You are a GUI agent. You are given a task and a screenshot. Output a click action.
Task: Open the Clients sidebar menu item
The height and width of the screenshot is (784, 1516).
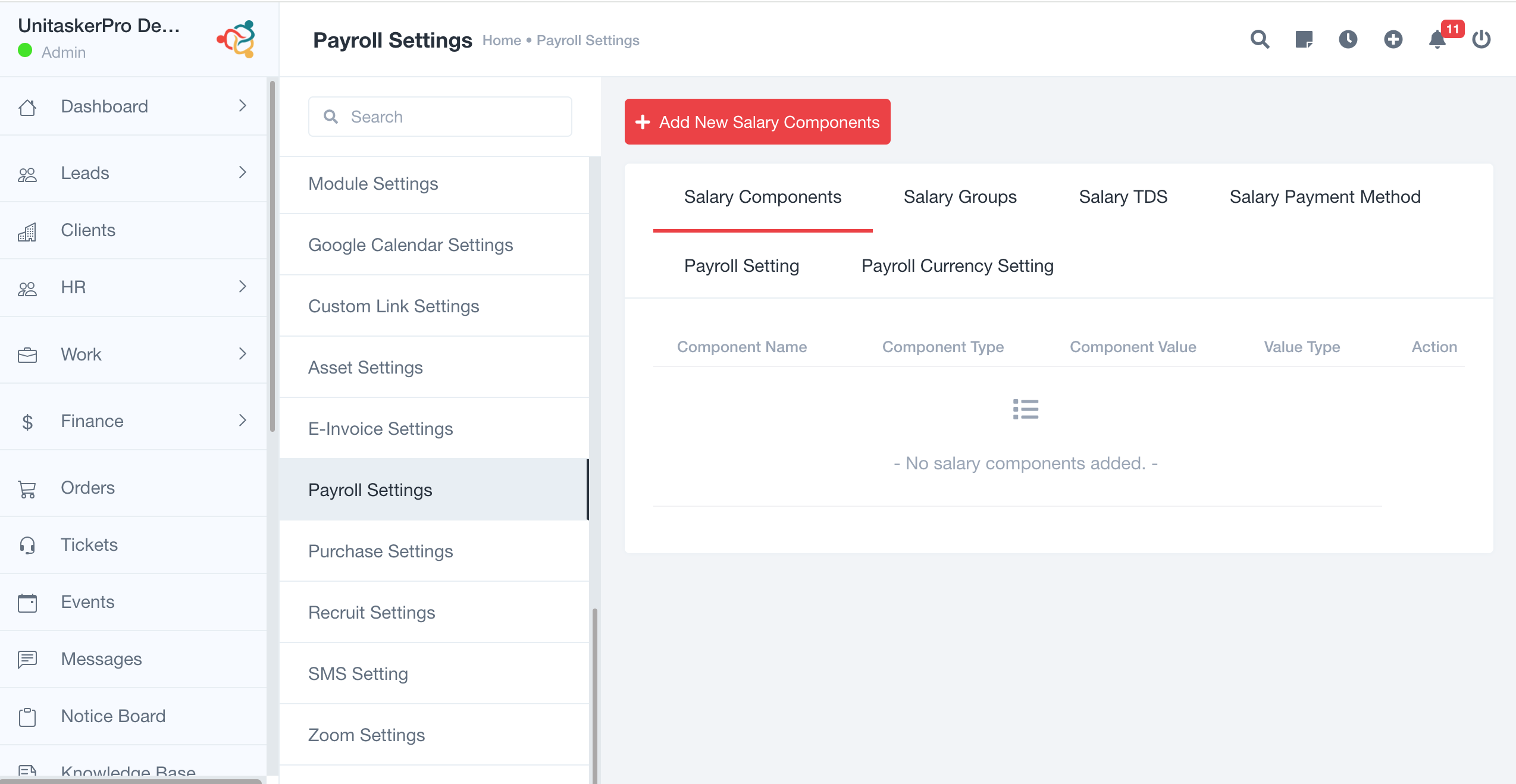point(133,231)
